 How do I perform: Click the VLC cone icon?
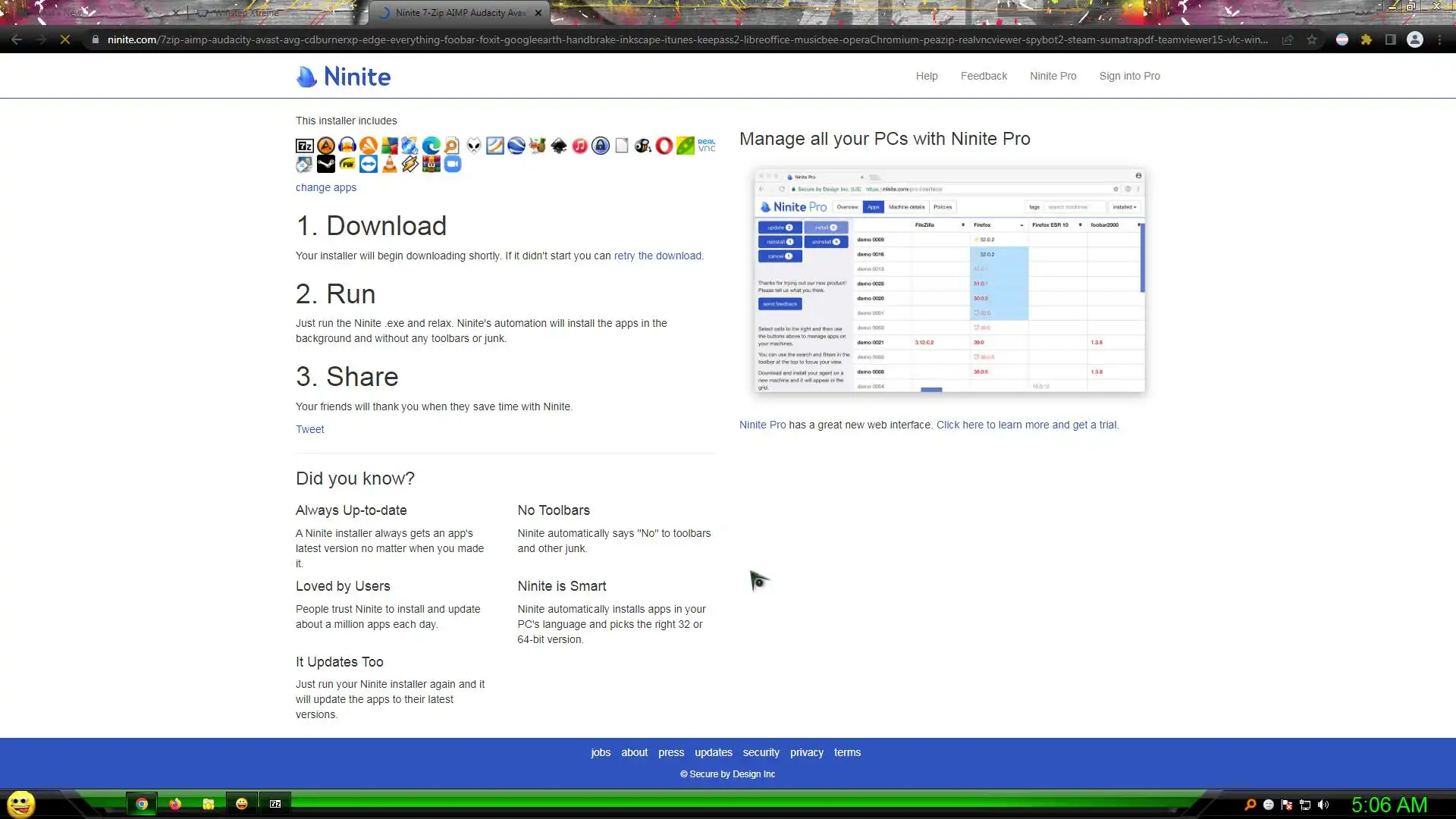pos(389,165)
